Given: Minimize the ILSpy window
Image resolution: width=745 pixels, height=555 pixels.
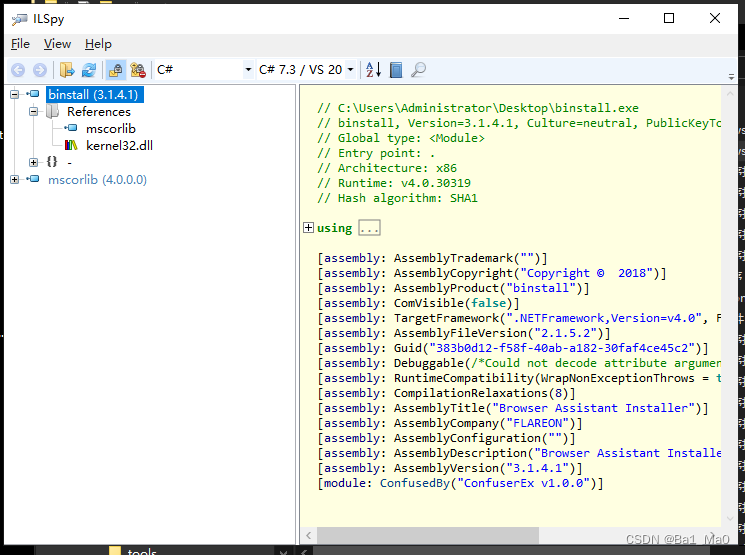Looking at the screenshot, I should (624, 19).
